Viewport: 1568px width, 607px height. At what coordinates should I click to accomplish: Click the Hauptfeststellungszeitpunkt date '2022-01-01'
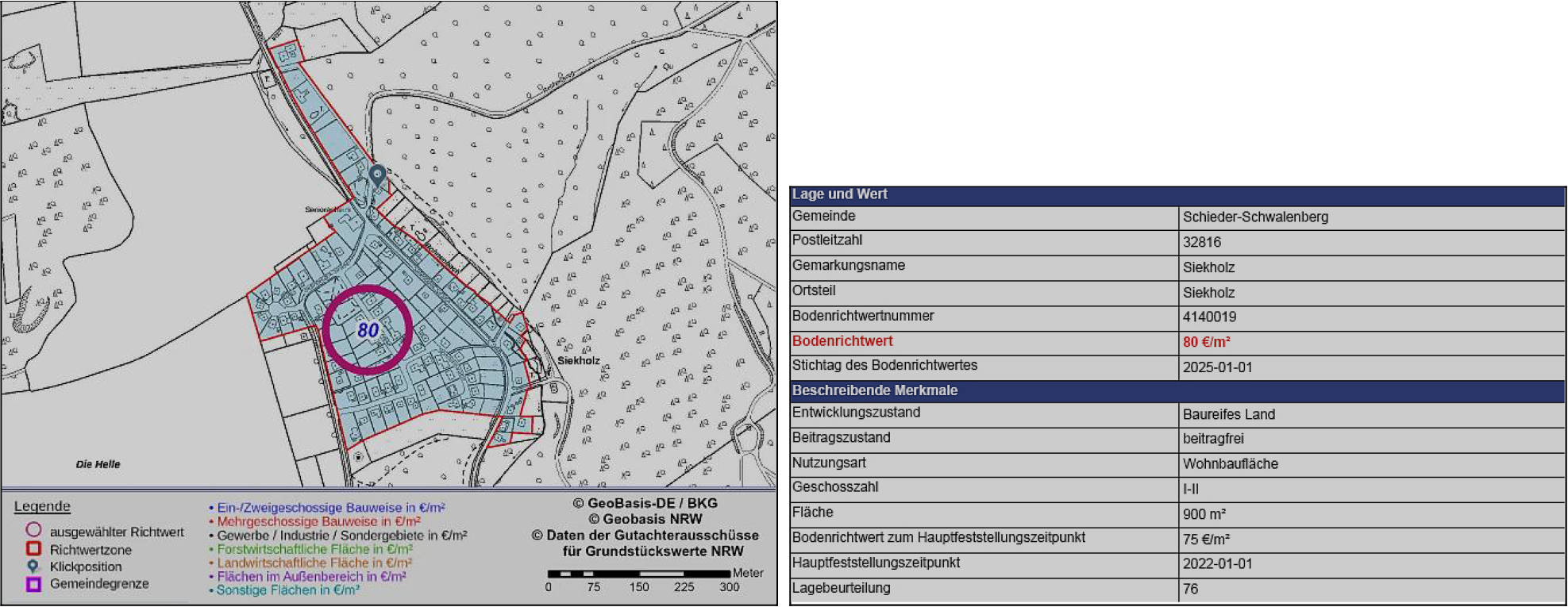(x=1217, y=564)
